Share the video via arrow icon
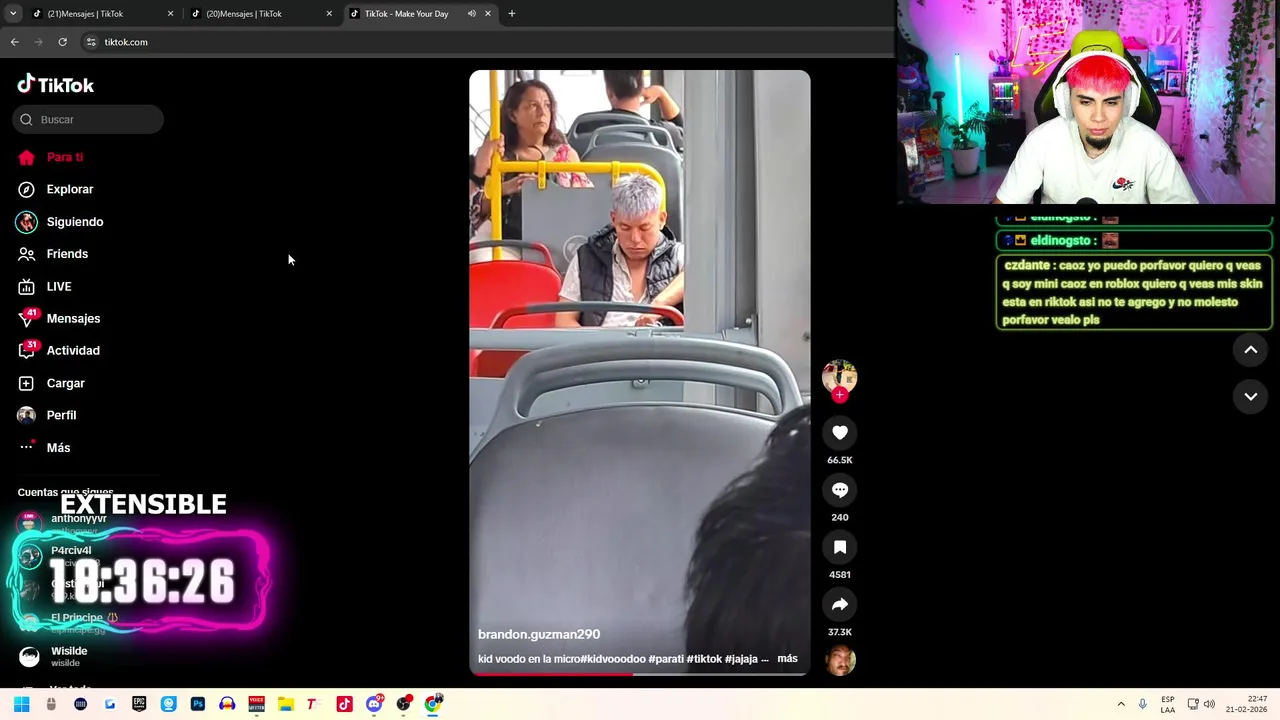 coord(840,604)
